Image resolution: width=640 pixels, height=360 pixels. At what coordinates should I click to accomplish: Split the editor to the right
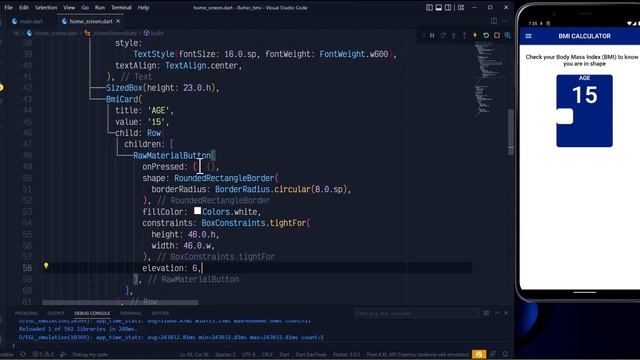[x=494, y=21]
